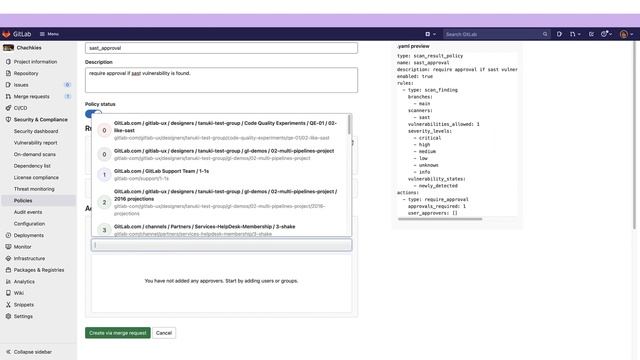Open Security dashboard link
The height and width of the screenshot is (360, 640).
[36, 131]
